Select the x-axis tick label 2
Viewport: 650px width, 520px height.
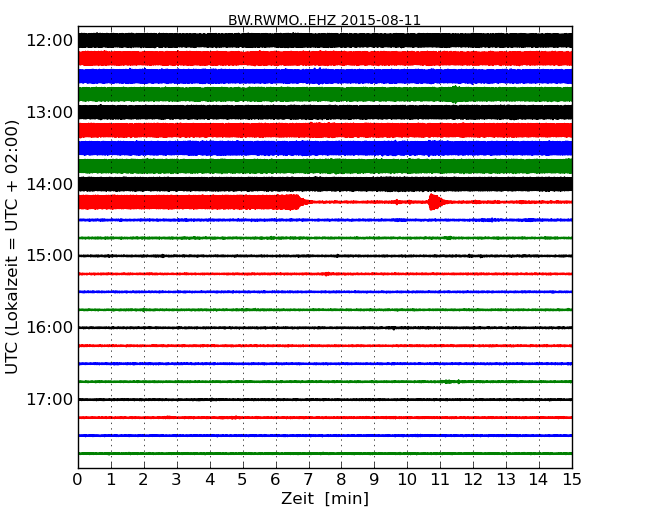143,480
